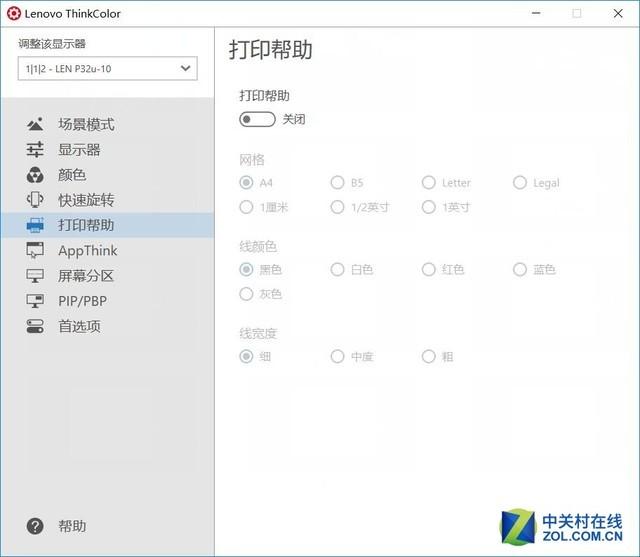
Task: Choose the 1英寸 grid option
Action: [x=429, y=207]
